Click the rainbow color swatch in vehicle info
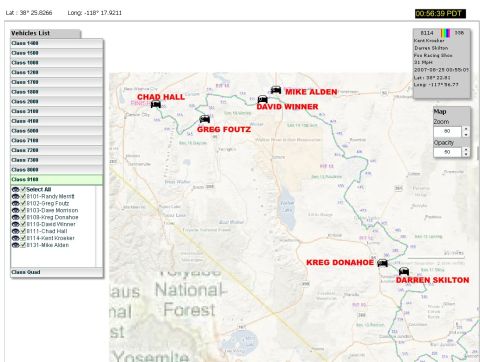 [445, 33]
